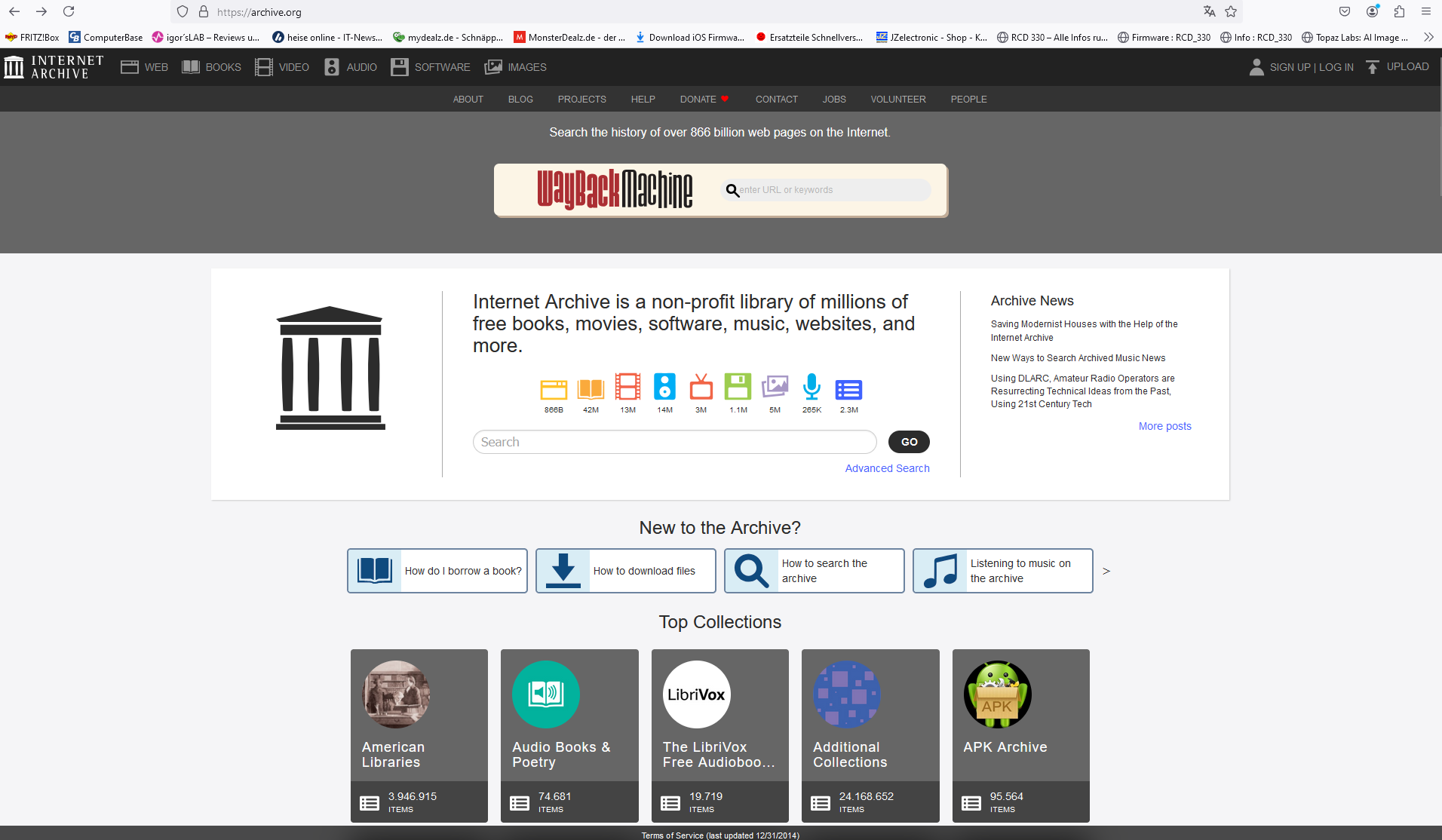Click the orange texts icon showing 42M
This screenshot has height=840, width=1442.
591,389
